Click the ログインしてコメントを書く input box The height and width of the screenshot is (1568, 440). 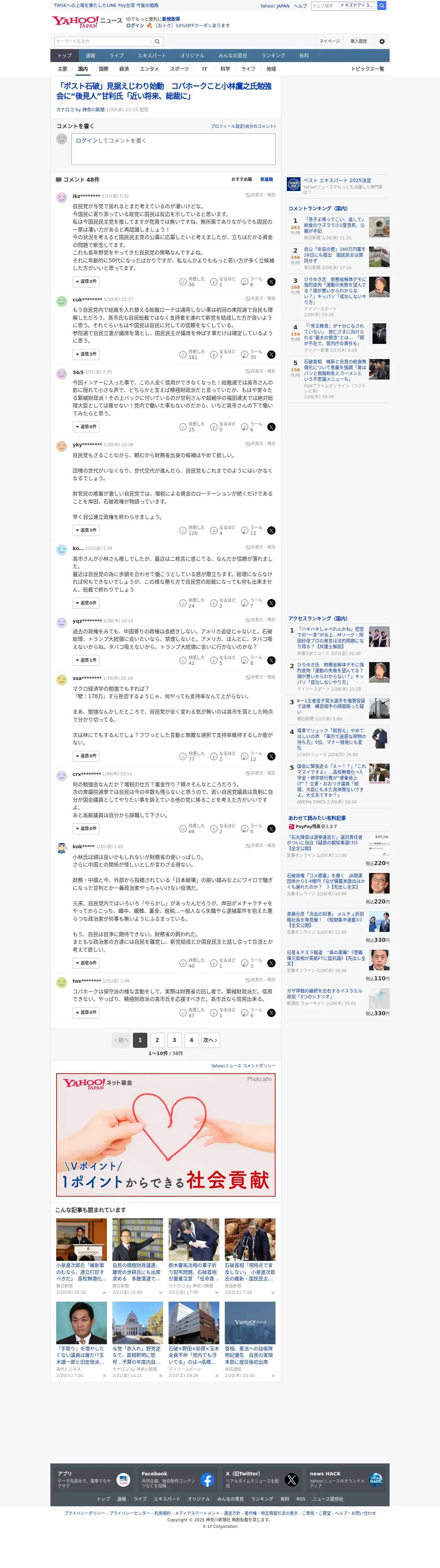click(173, 149)
